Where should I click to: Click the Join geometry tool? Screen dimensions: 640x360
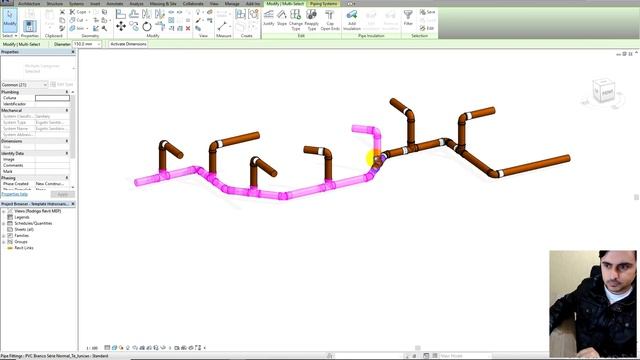tap(78, 28)
